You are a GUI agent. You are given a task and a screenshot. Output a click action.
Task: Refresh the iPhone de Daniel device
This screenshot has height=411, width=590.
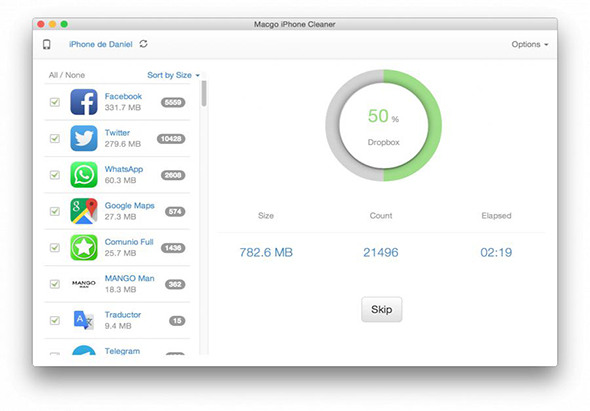point(143,44)
